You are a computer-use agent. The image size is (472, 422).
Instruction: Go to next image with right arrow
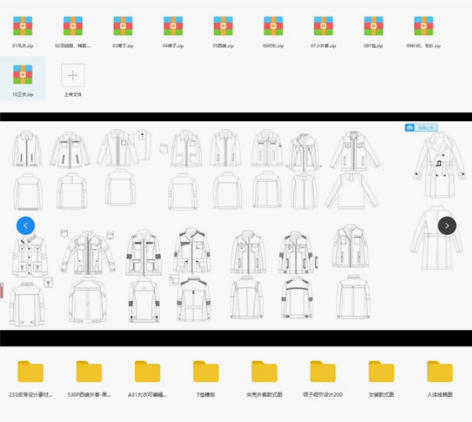point(447,226)
